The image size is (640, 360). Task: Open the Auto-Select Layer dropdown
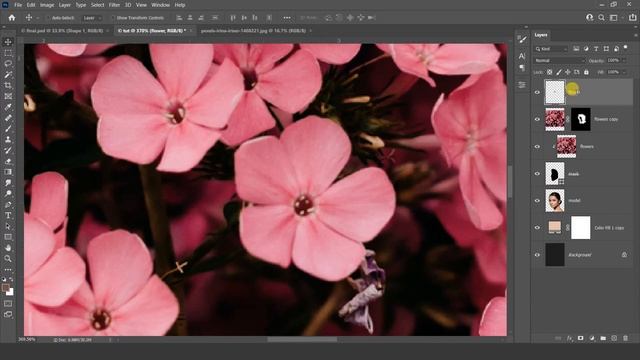click(92, 18)
